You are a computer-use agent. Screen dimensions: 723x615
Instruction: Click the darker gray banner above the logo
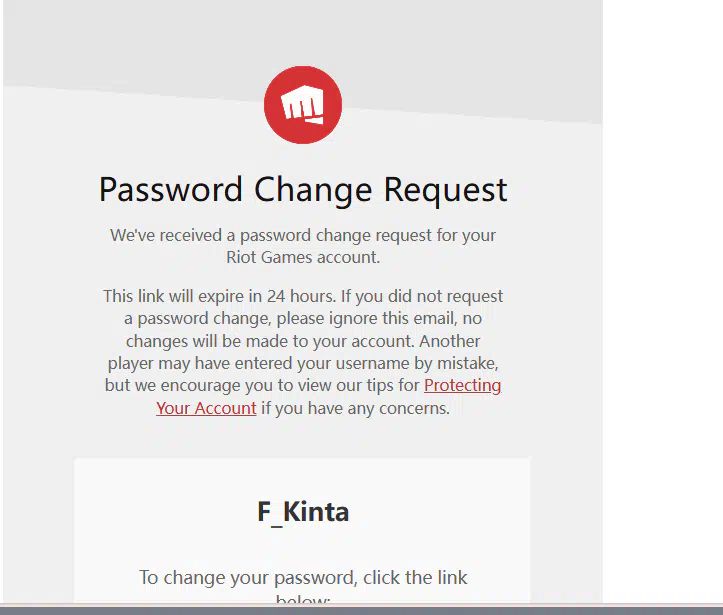[150, 40]
